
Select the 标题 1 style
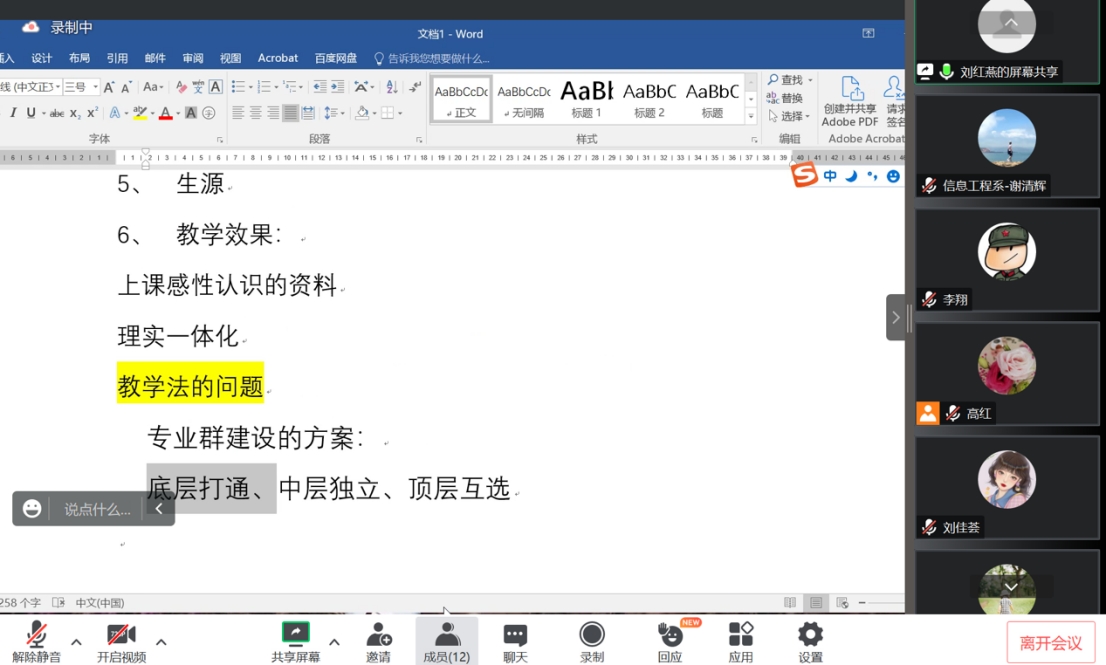point(586,99)
